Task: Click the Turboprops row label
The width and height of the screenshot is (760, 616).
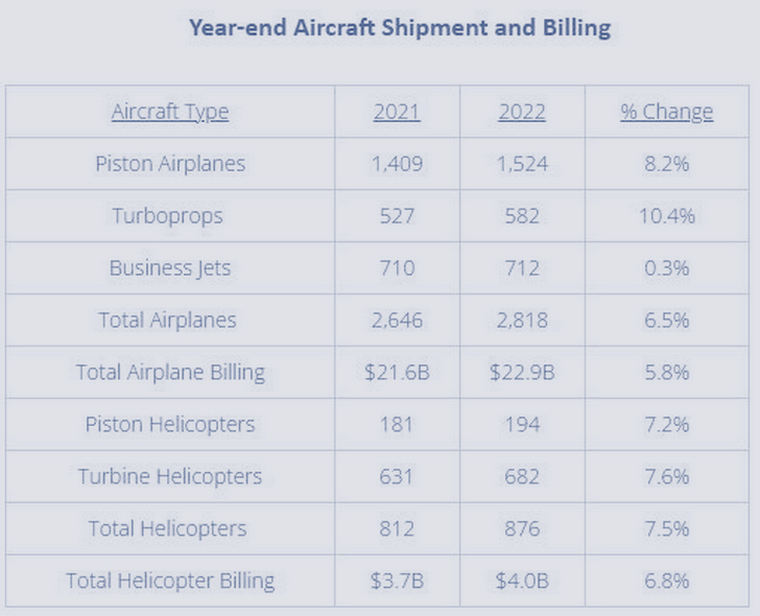Action: coord(170,215)
